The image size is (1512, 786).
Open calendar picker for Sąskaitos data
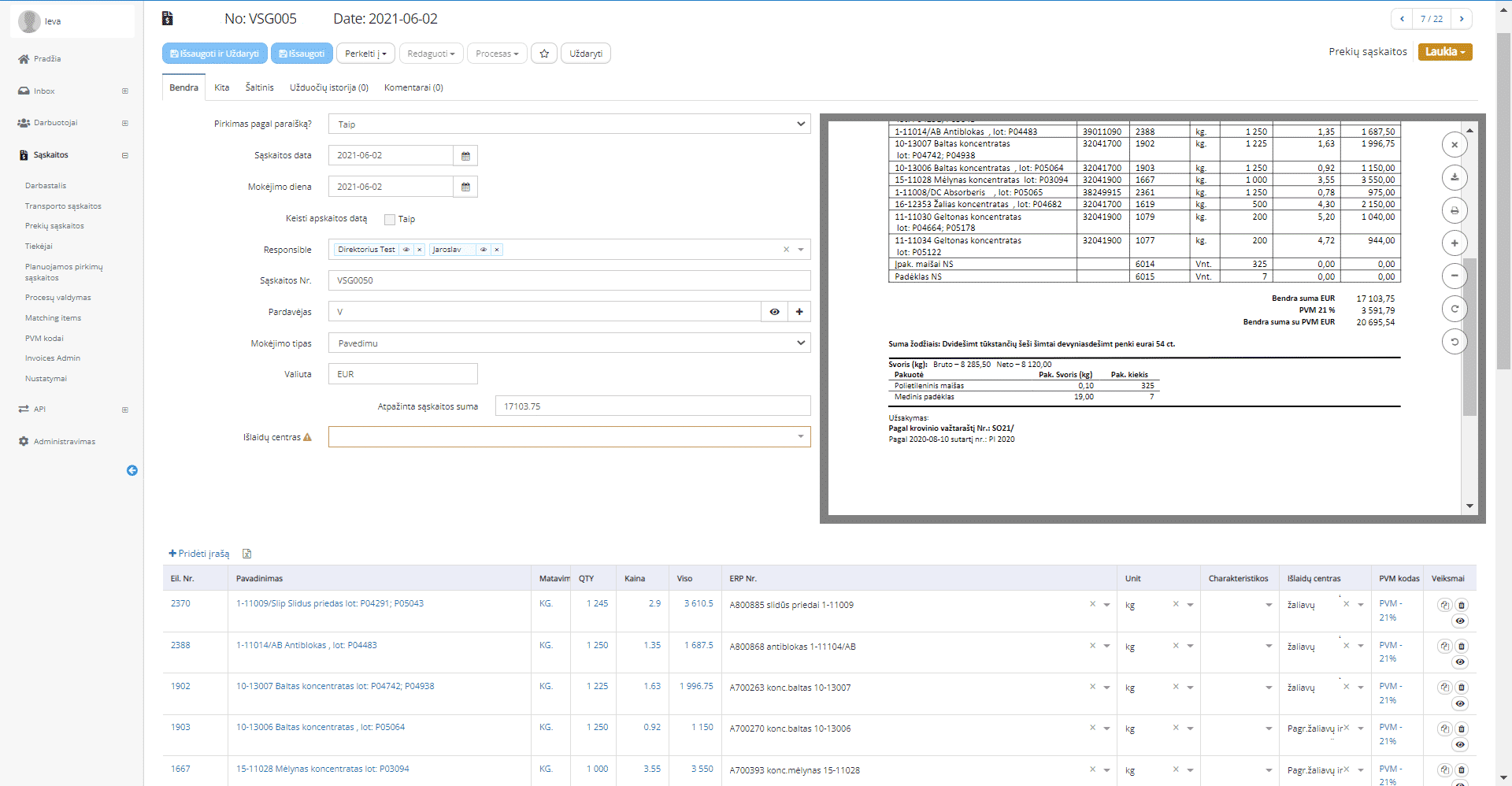coord(465,156)
